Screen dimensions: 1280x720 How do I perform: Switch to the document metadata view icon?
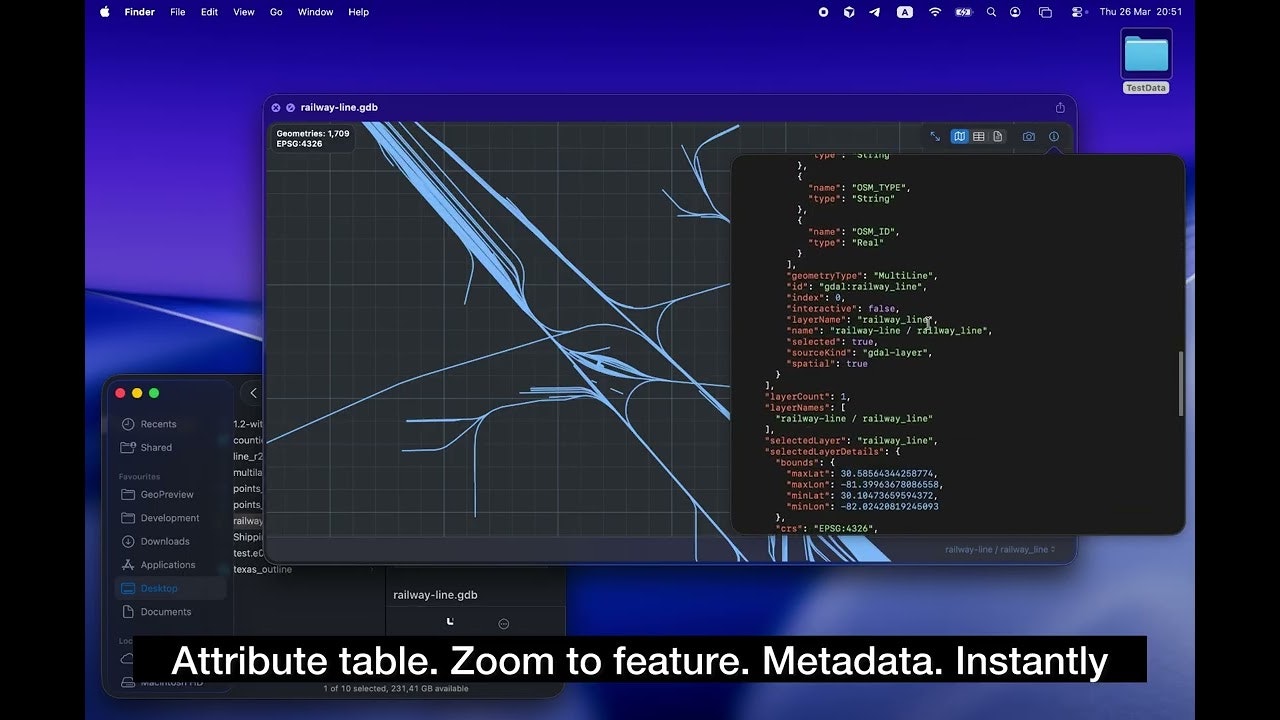pos(998,136)
